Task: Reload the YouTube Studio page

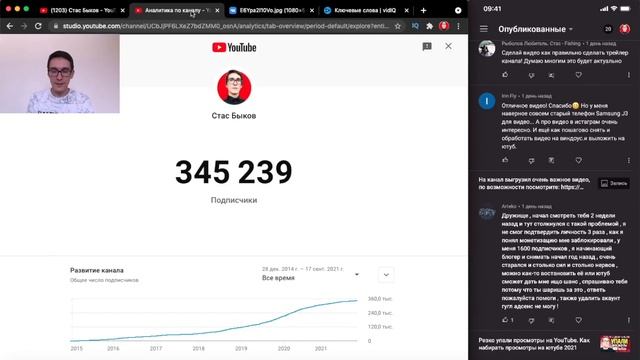Action: tap(38, 26)
